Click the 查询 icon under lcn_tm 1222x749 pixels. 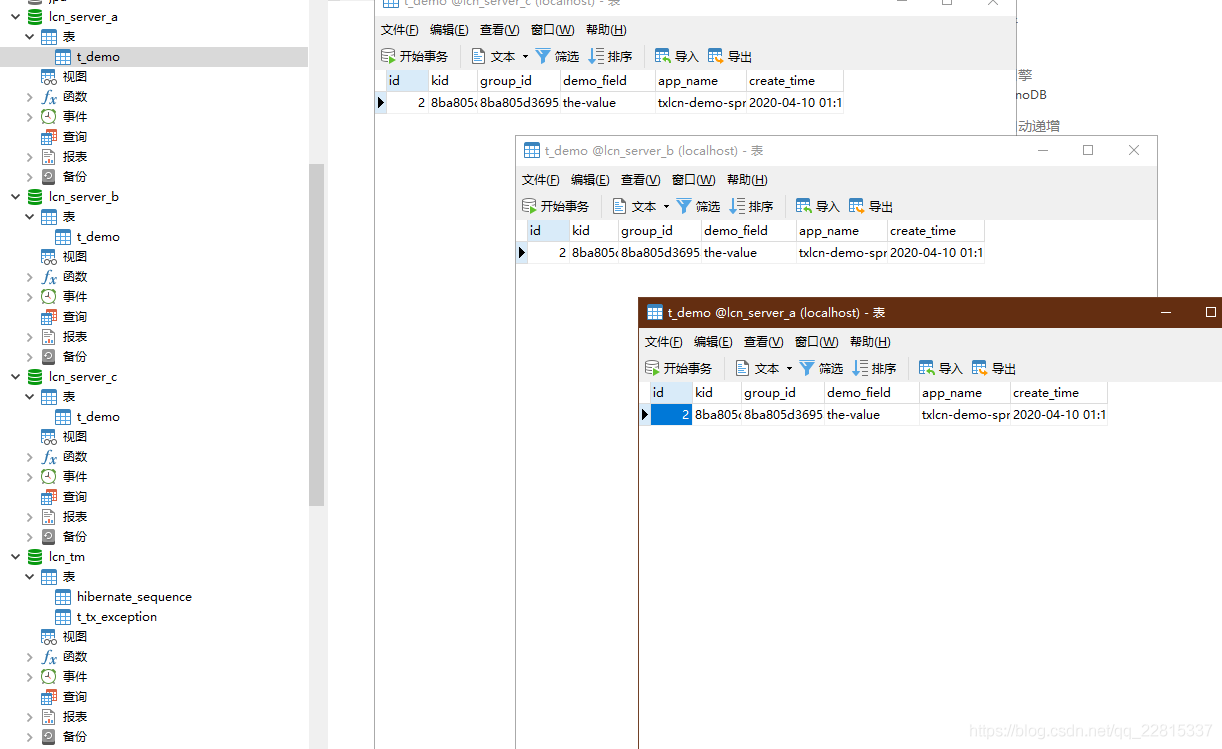[48, 697]
